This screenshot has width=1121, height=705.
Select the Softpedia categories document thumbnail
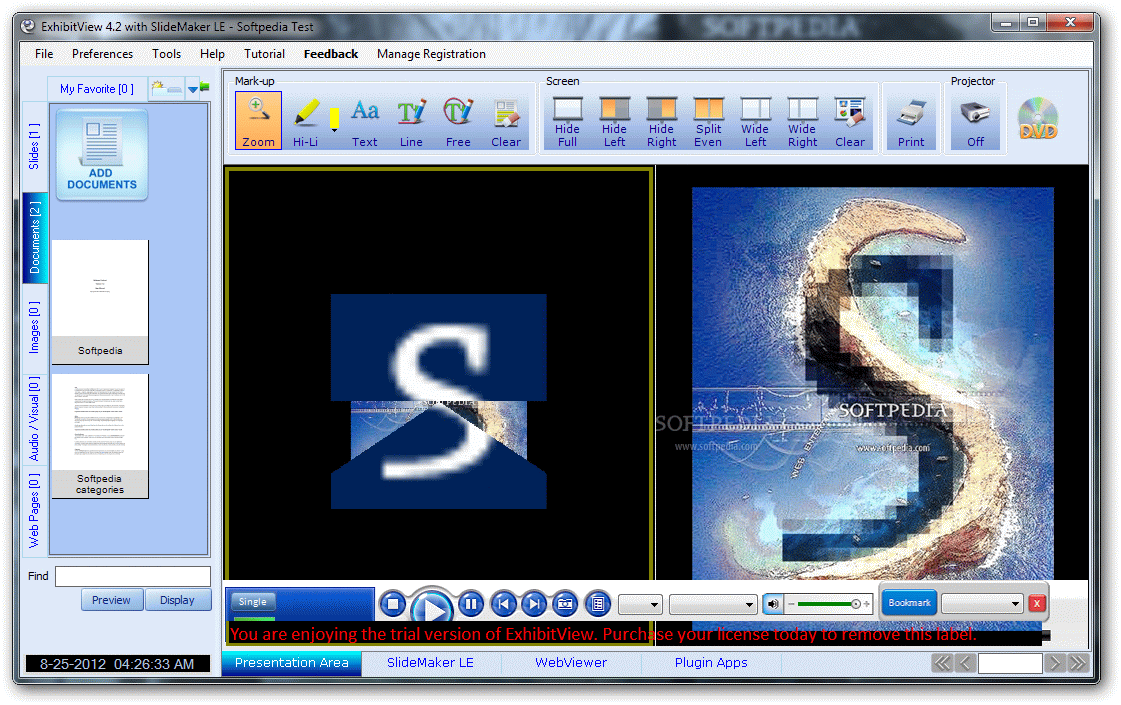pyautogui.click(x=100, y=436)
